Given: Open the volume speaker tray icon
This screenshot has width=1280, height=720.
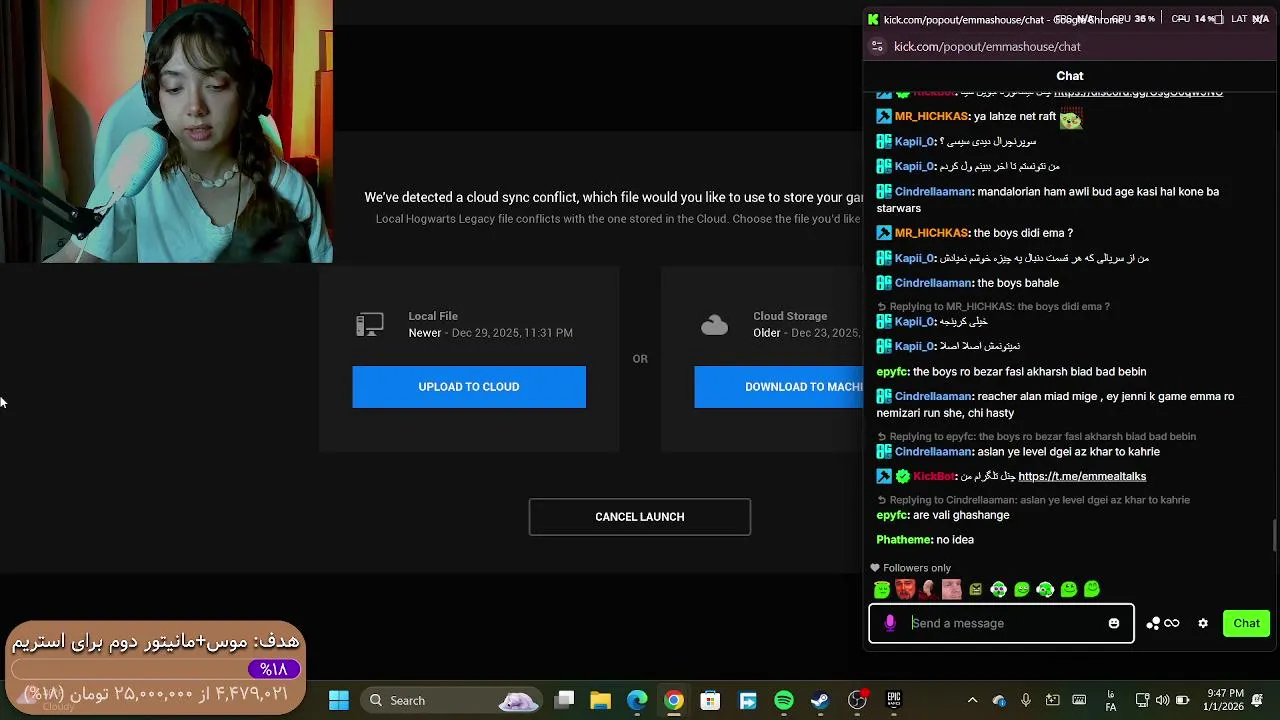Looking at the screenshot, I should pos(1162,700).
